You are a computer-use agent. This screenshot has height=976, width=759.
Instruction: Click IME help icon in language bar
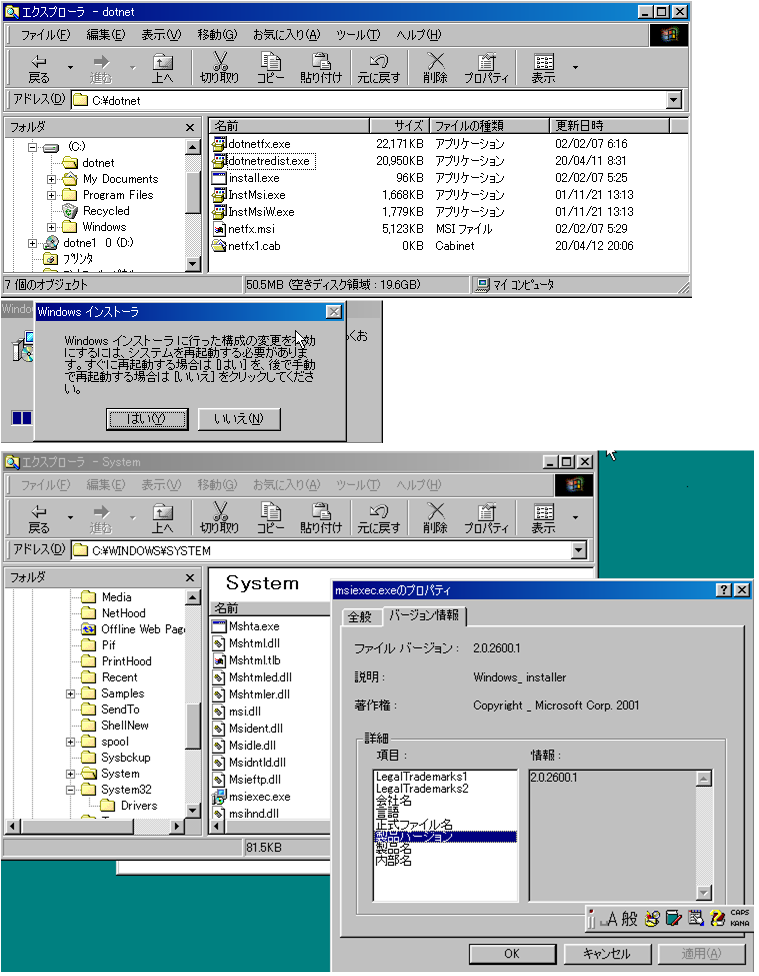717,919
